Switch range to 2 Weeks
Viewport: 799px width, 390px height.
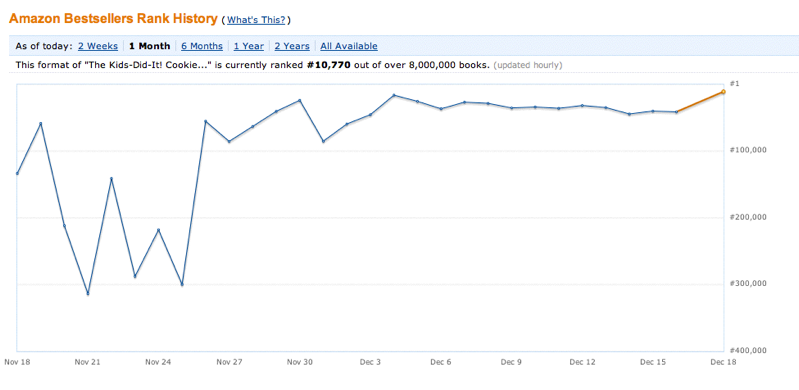tap(98, 46)
